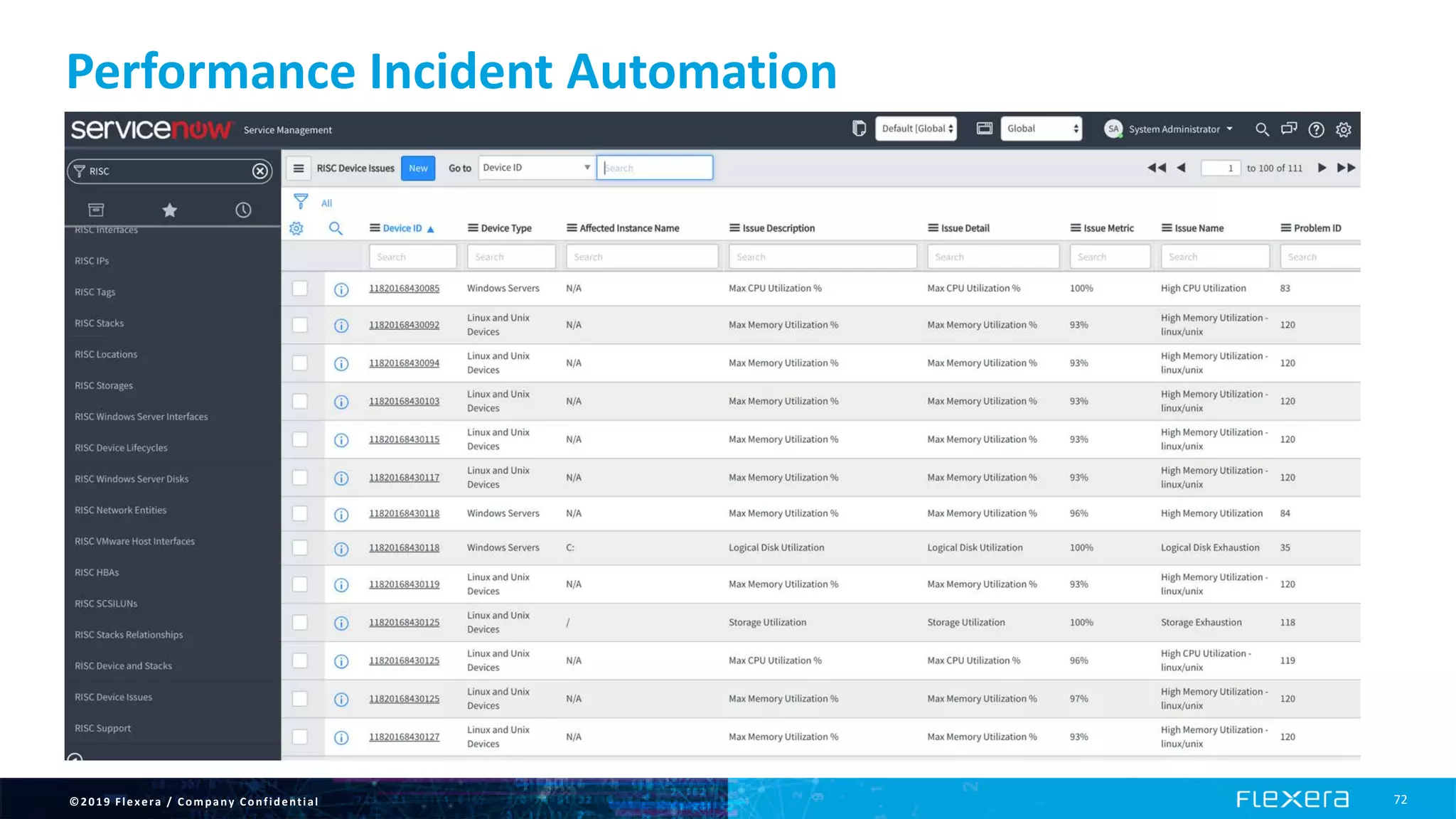Screen dimensions: 1456x819
Task: Preview record info icon for 11820168430092
Action: [341, 326]
